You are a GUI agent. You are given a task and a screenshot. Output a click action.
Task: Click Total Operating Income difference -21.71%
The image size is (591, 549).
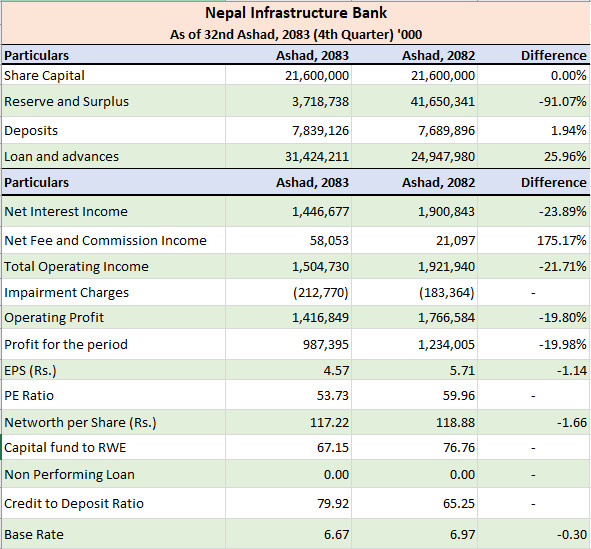coord(562,267)
